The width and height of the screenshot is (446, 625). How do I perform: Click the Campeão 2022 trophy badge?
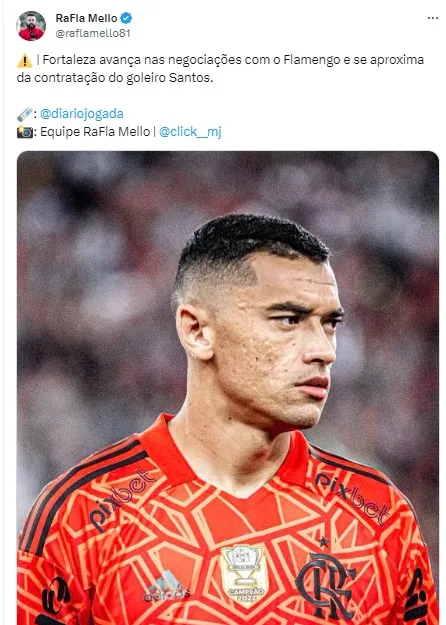244,576
